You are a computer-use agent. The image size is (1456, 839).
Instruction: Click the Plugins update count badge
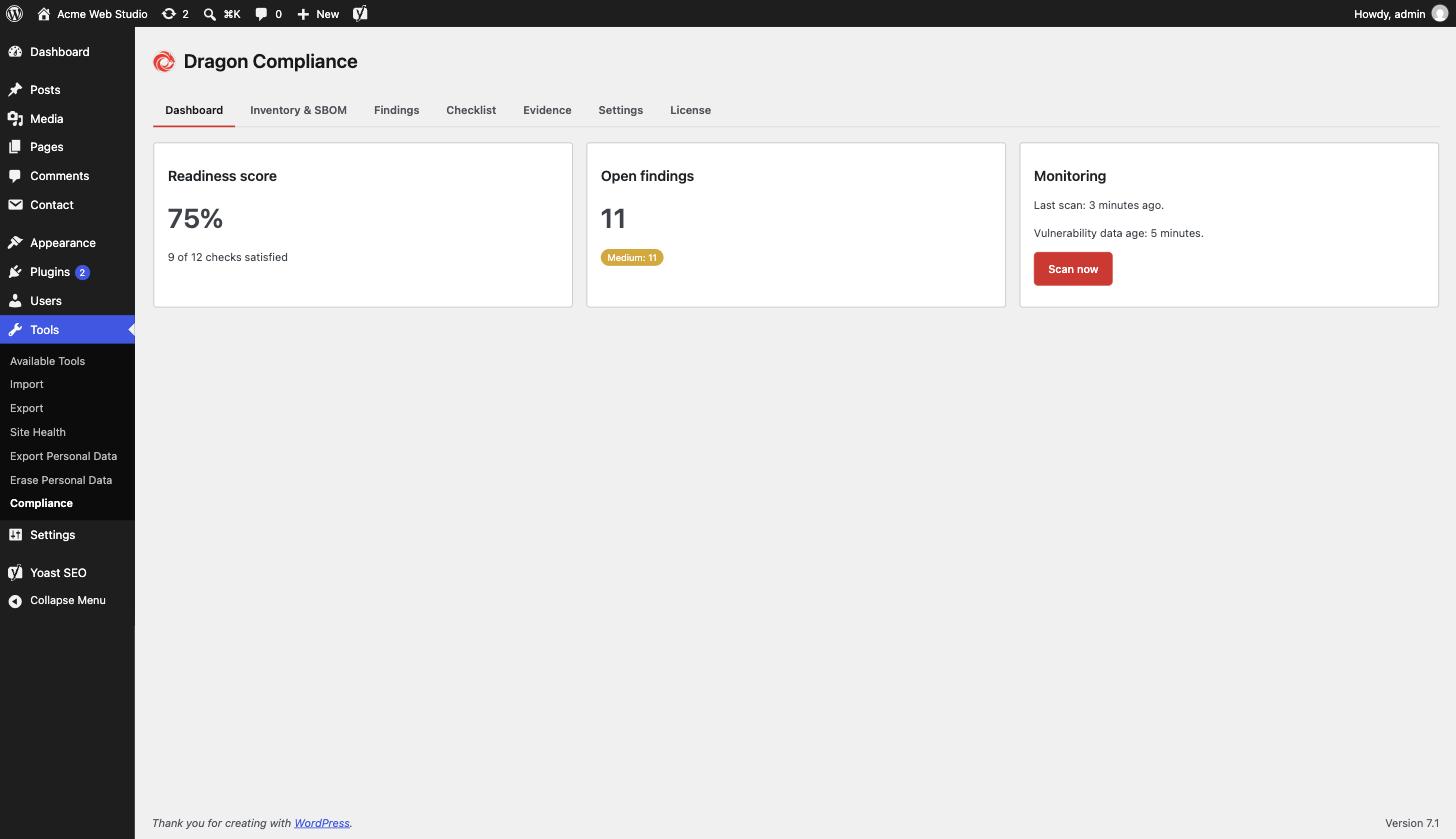click(82, 272)
